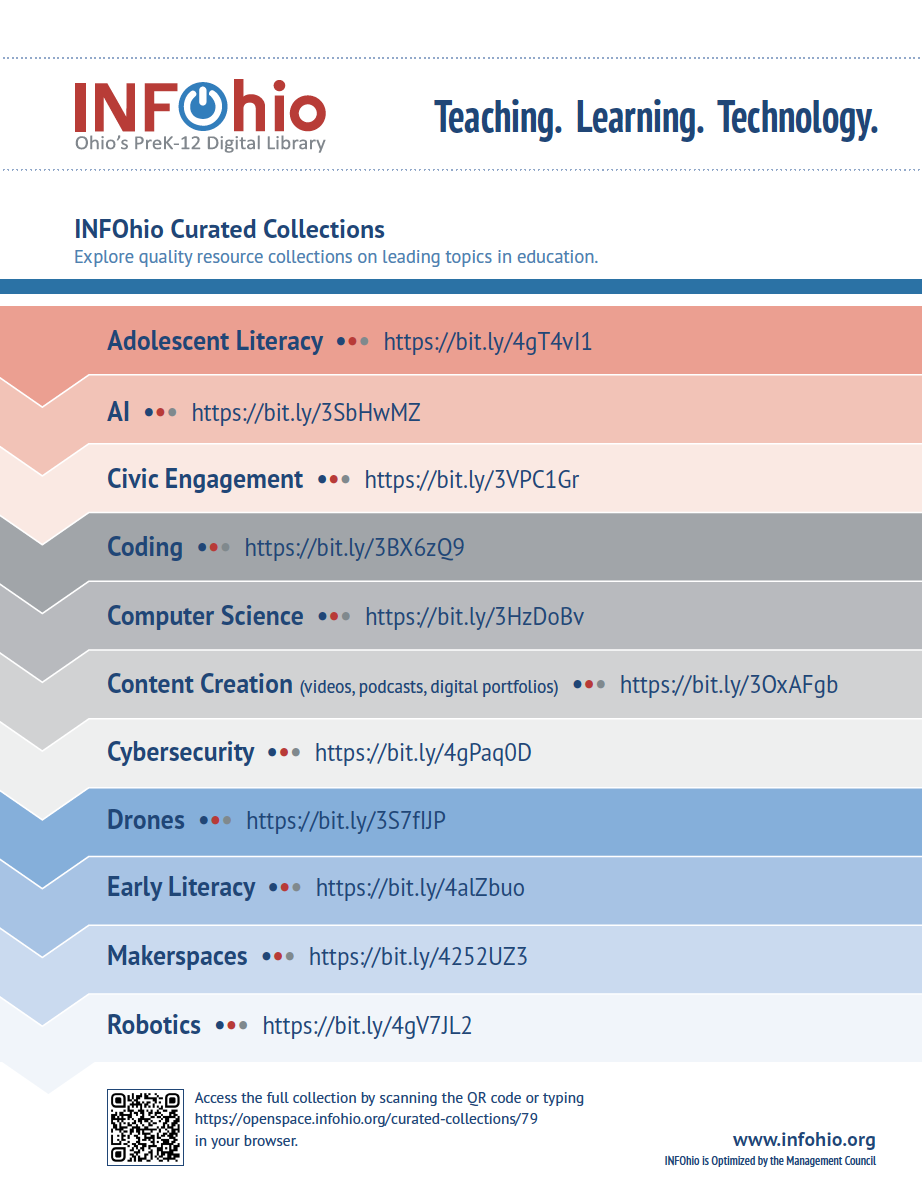Visit www.infohio.org at the bottom
The width and height of the screenshot is (922, 1204).
tap(804, 1140)
